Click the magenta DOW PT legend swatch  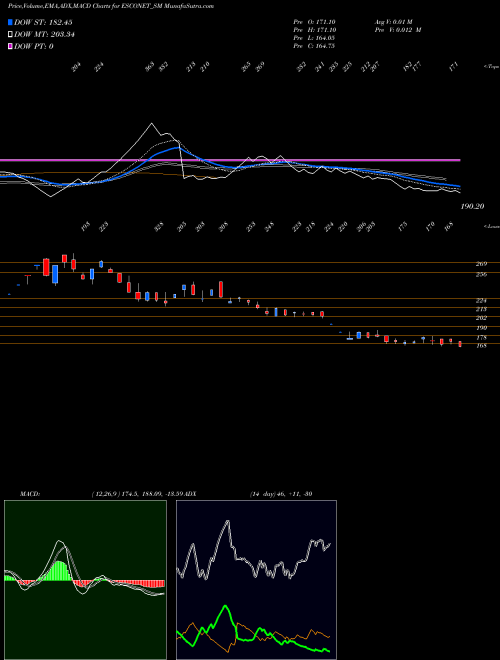pos(10,46)
